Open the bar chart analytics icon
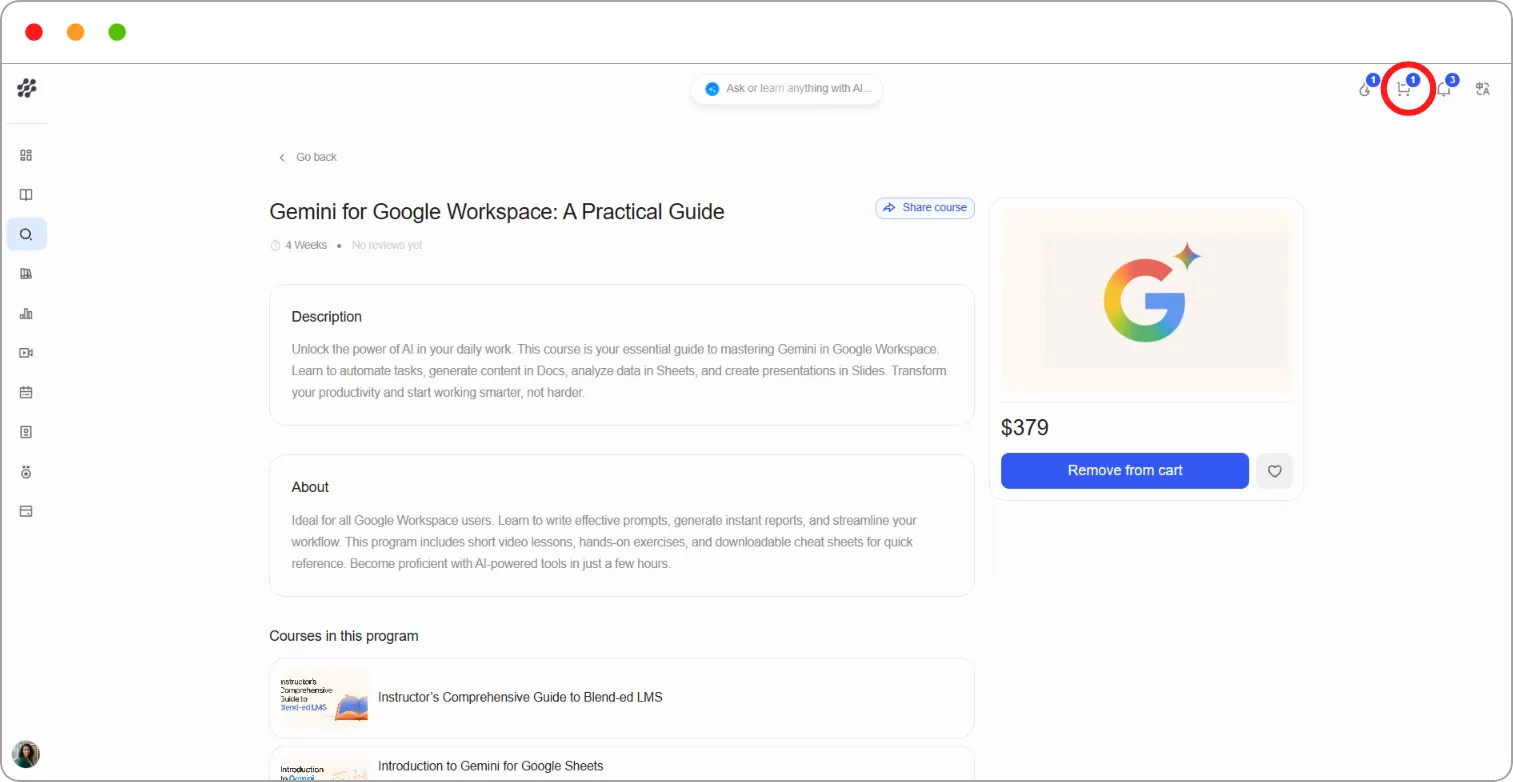1513x782 pixels. tap(26, 313)
